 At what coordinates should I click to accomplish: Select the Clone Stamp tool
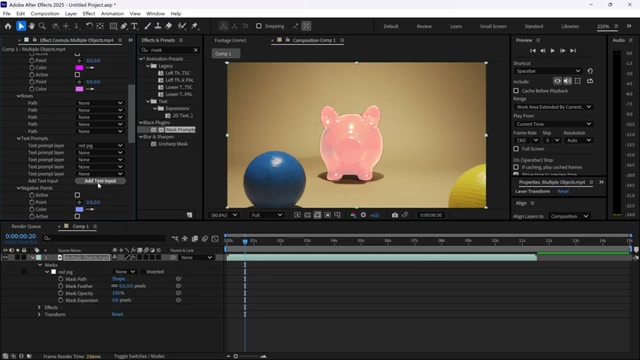158,26
